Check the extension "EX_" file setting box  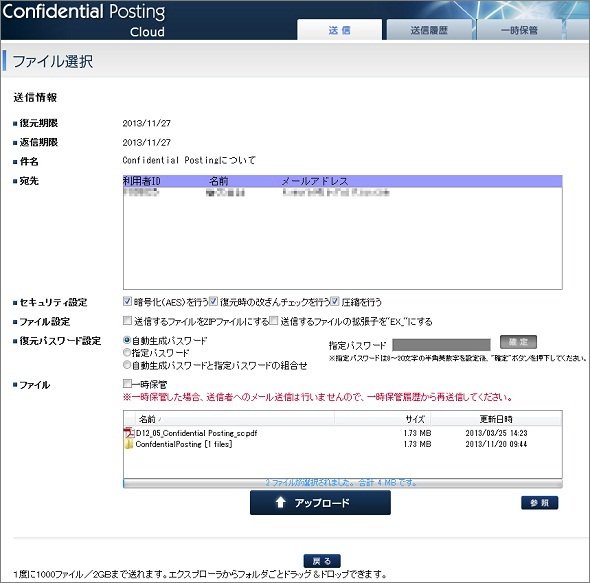point(274,321)
